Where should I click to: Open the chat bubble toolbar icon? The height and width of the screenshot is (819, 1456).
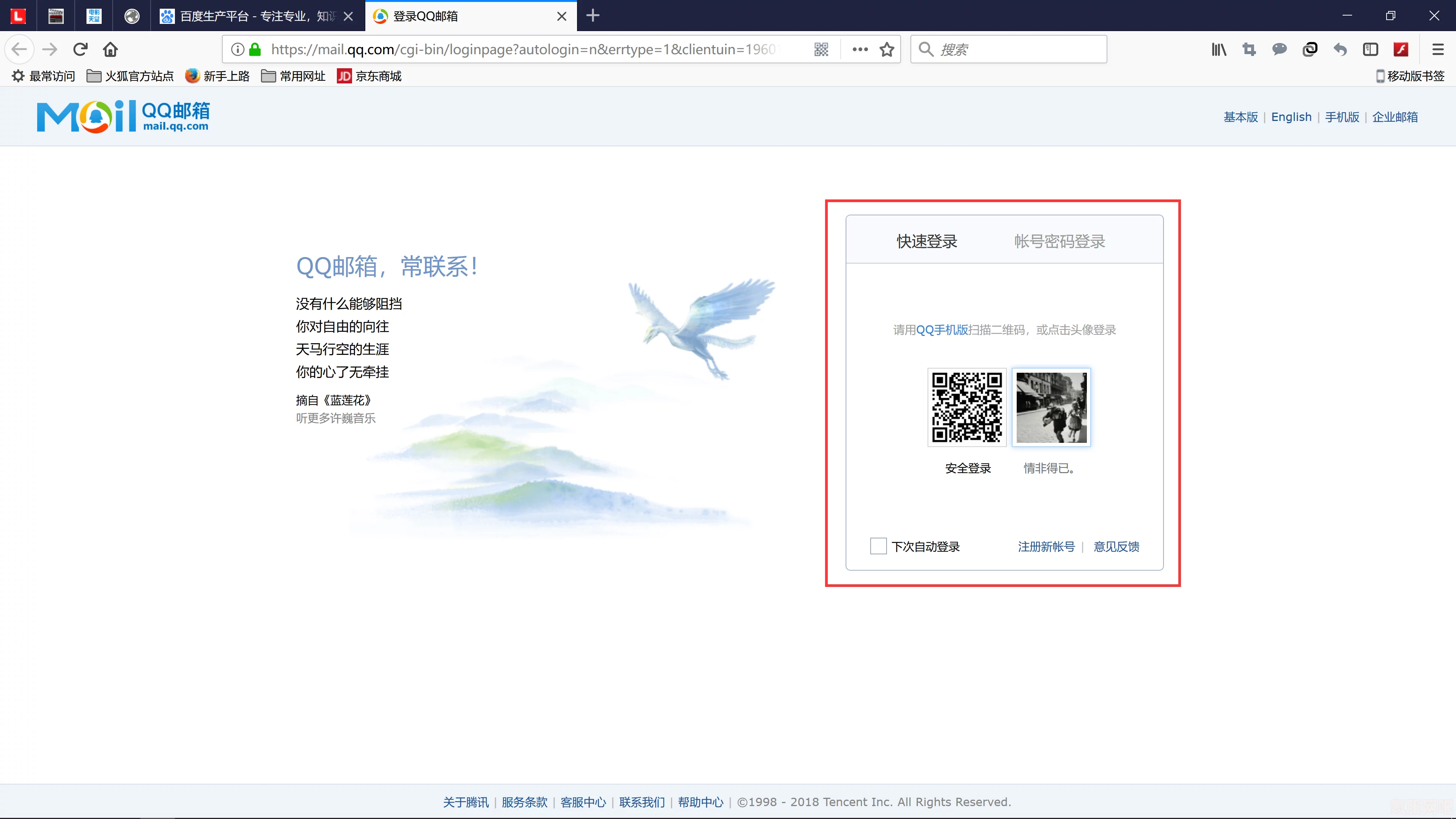tap(1280, 50)
